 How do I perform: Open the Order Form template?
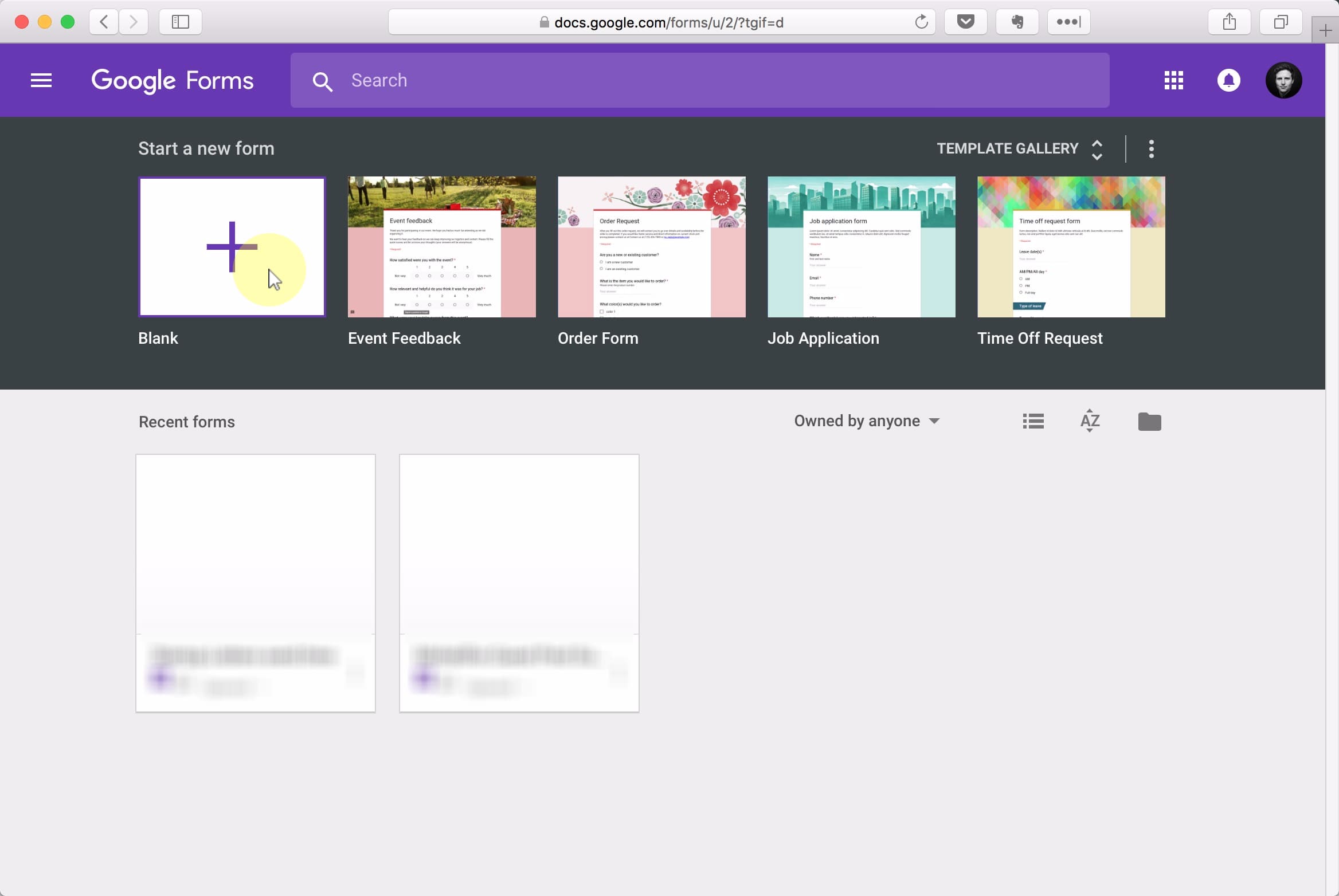(x=651, y=247)
